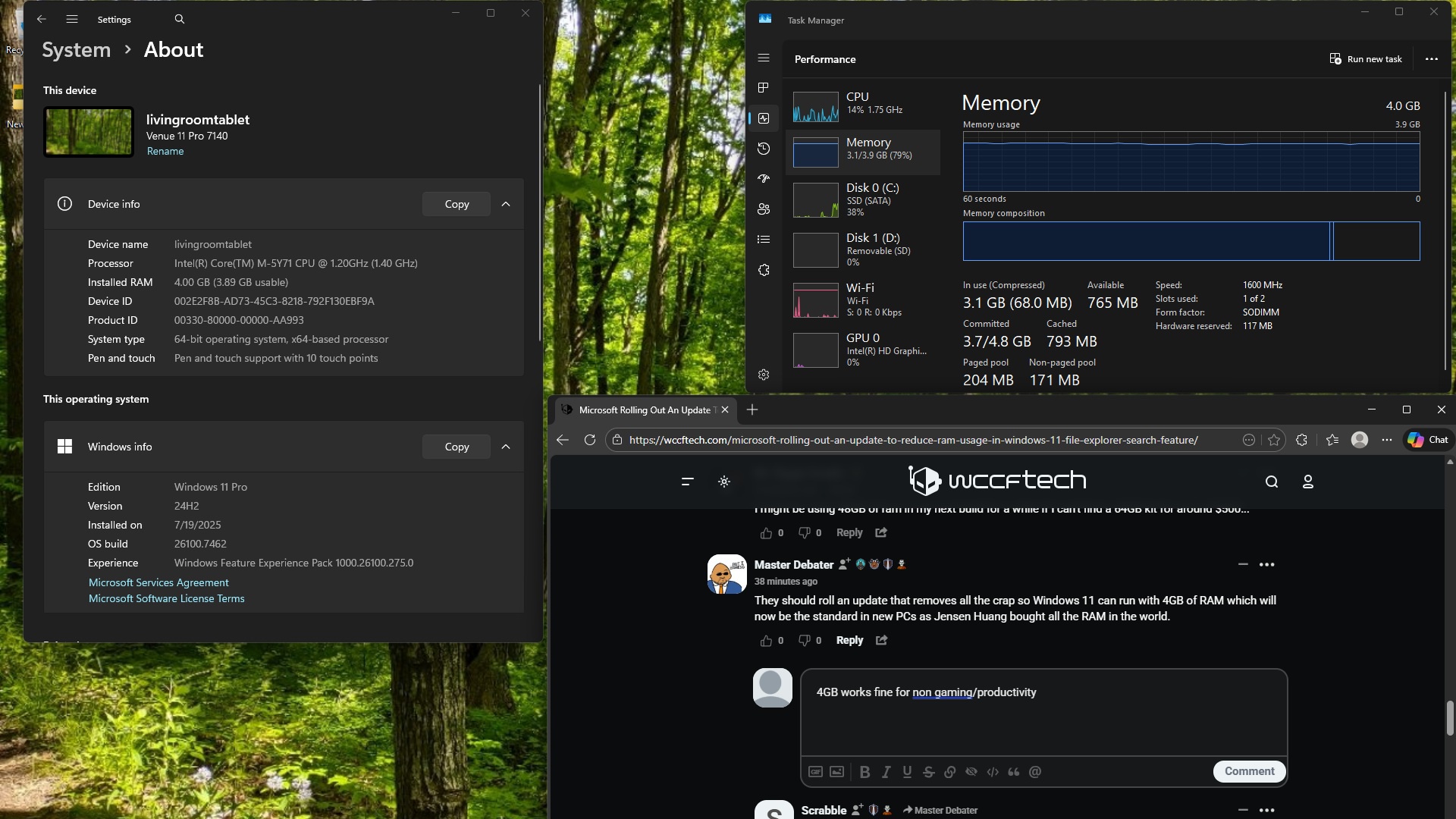Open Microsoft Software License Terms link

coord(167,598)
